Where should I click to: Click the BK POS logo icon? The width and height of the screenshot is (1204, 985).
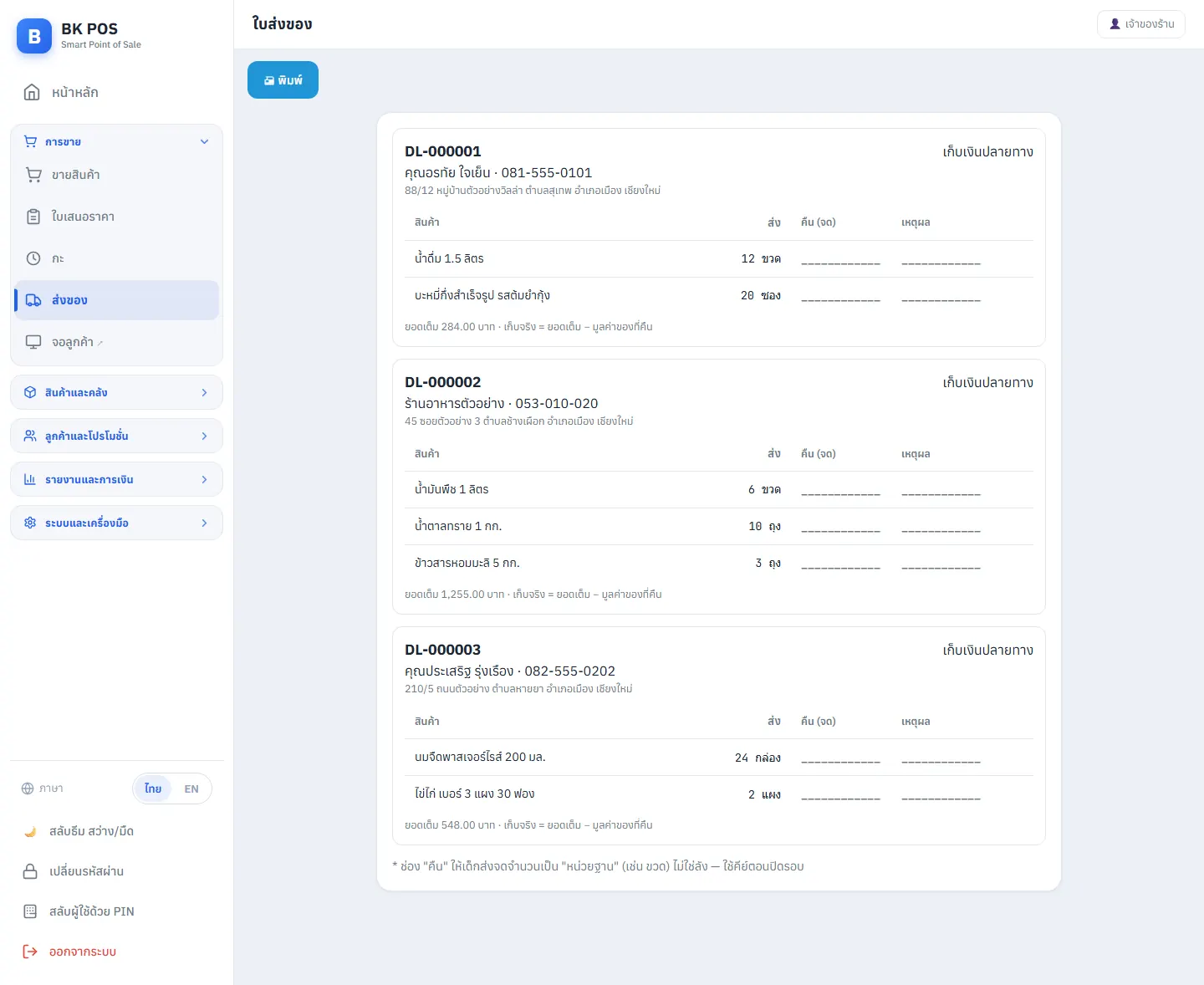[34, 36]
